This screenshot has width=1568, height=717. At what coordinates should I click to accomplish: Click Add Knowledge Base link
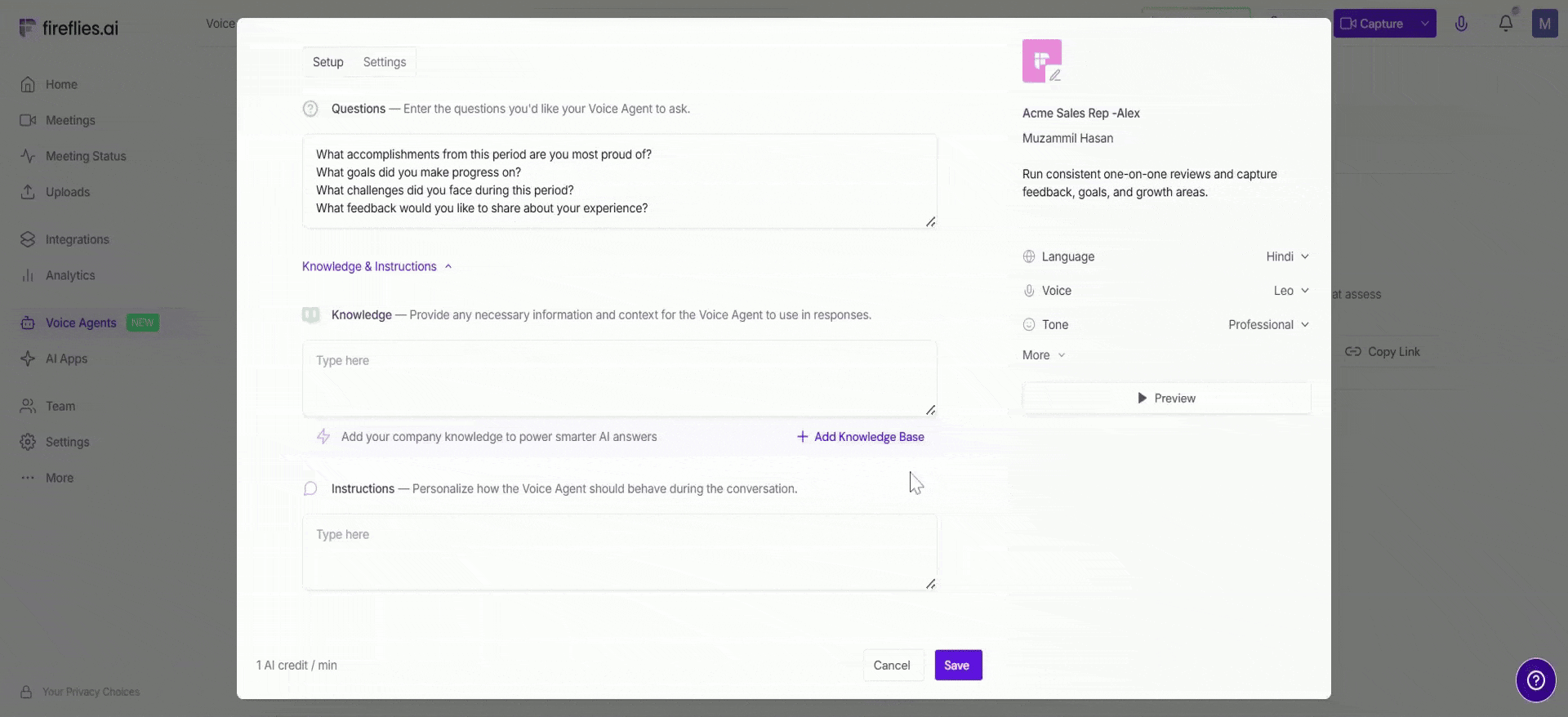(x=861, y=437)
